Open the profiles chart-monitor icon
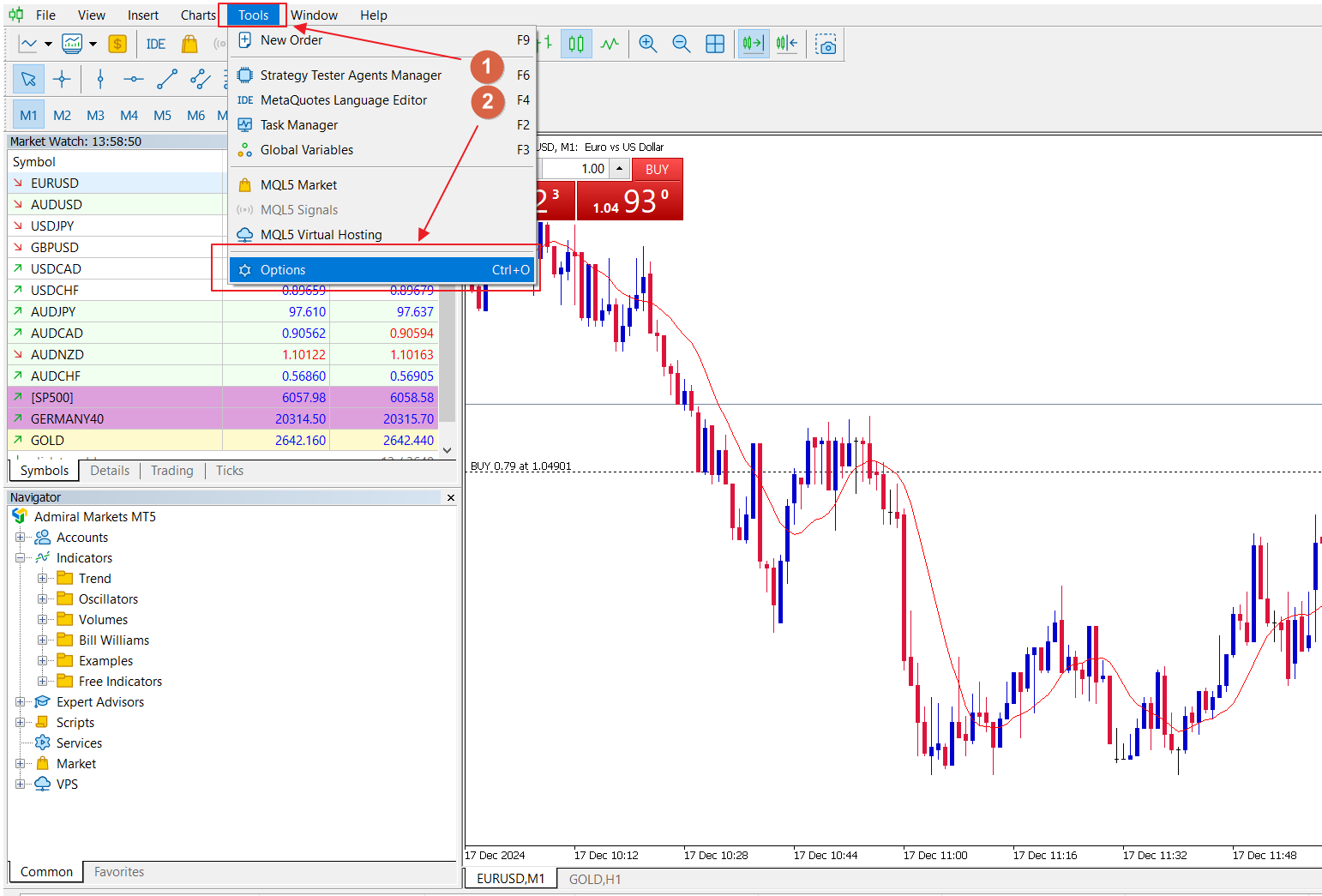Image resolution: width=1322 pixels, height=896 pixels. click(x=73, y=44)
